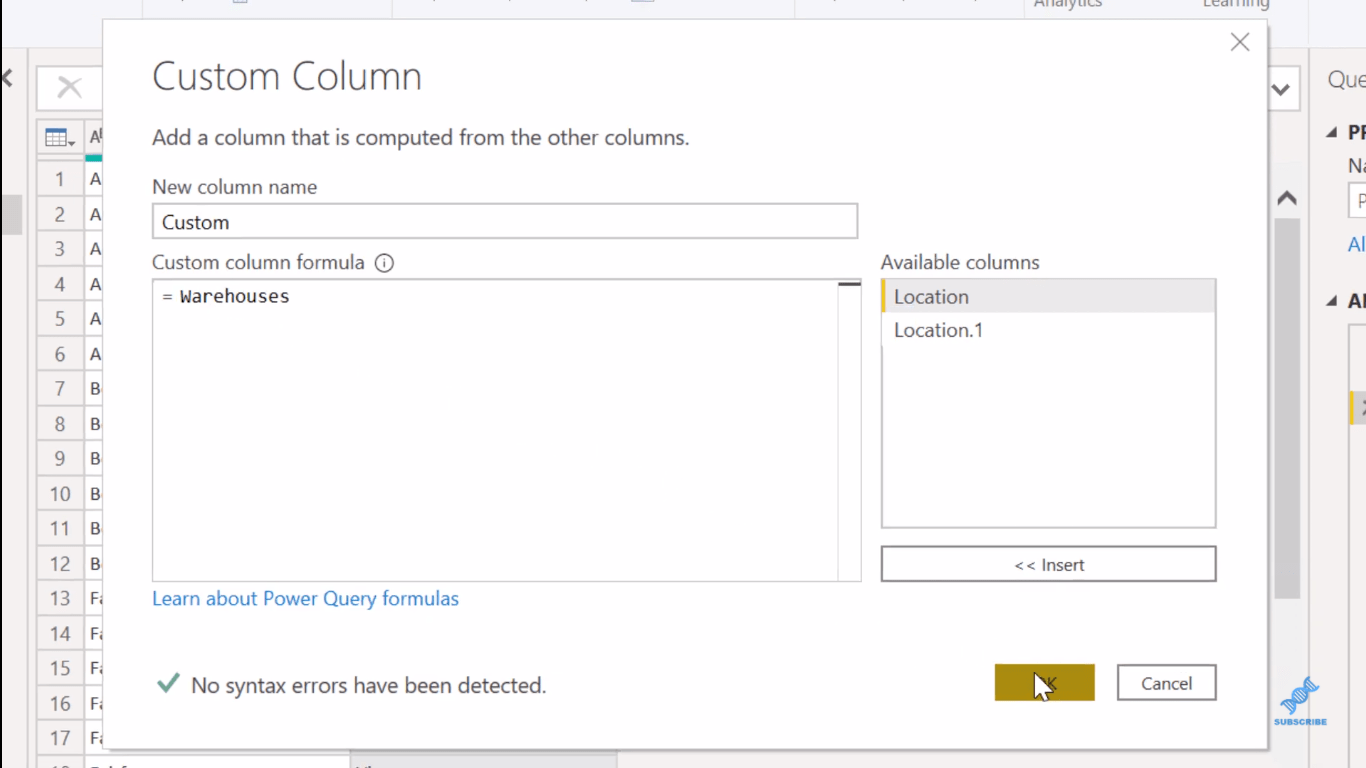Collapse the Applied Steps section triangle
Image resolution: width=1366 pixels, height=768 pixels.
pos(1331,301)
